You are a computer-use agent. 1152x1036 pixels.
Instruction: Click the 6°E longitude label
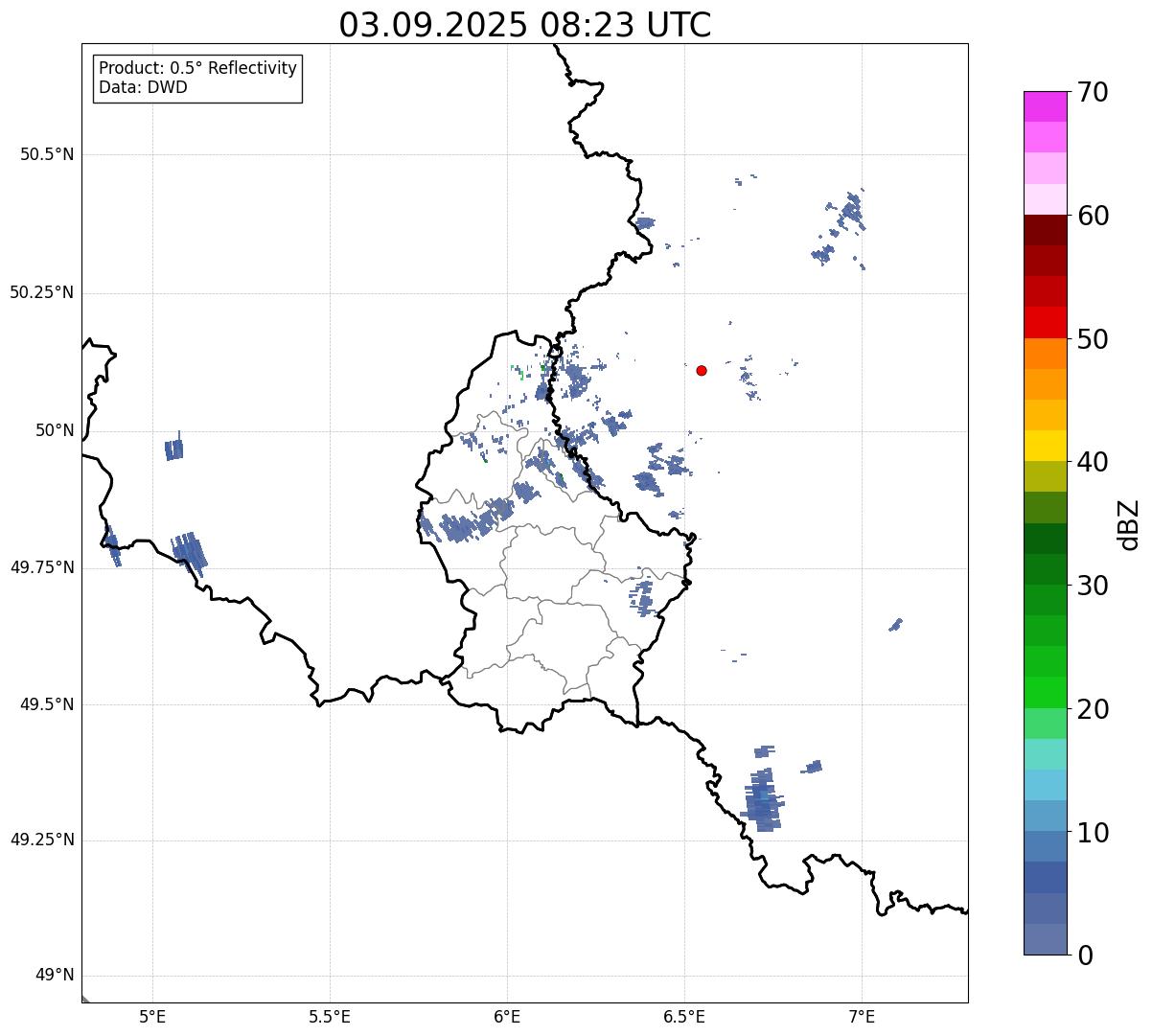click(x=507, y=1016)
